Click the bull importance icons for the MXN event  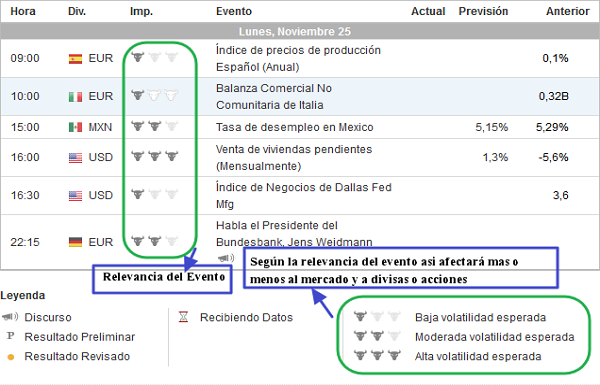tap(155, 126)
